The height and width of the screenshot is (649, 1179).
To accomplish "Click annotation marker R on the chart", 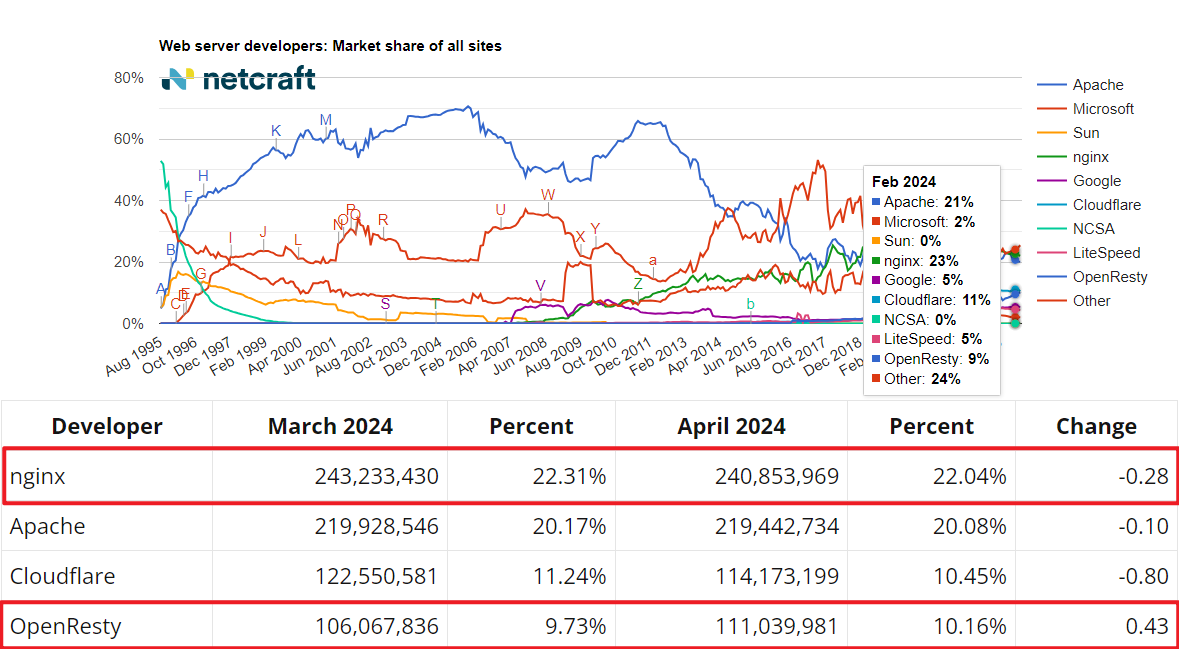I will 383,220.
